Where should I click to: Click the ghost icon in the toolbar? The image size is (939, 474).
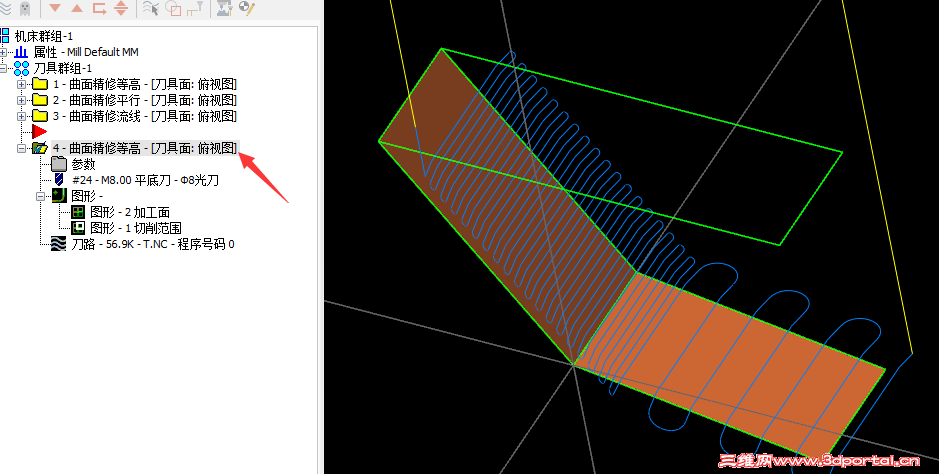25,8
